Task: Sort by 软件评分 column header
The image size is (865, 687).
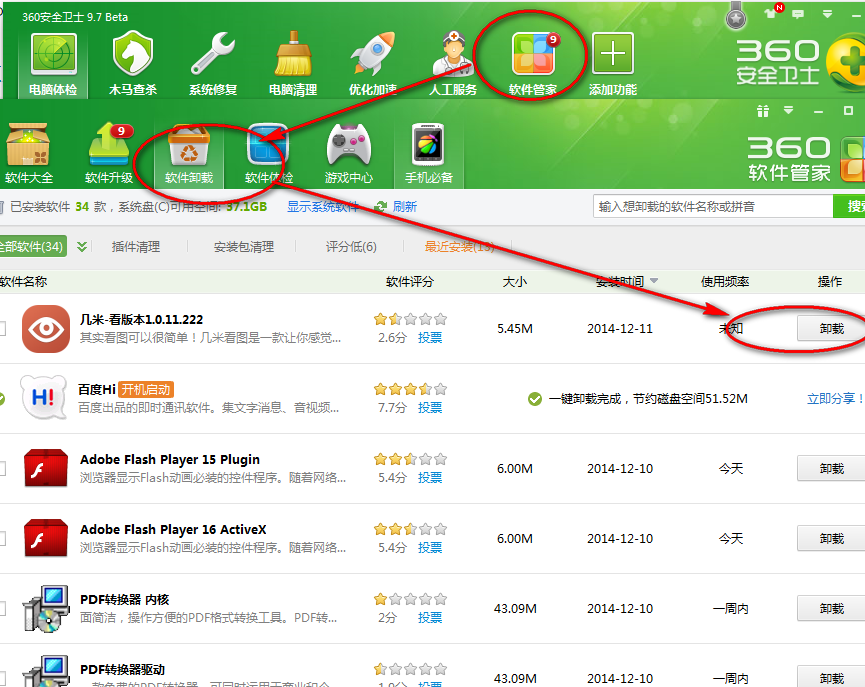Action: (x=410, y=281)
